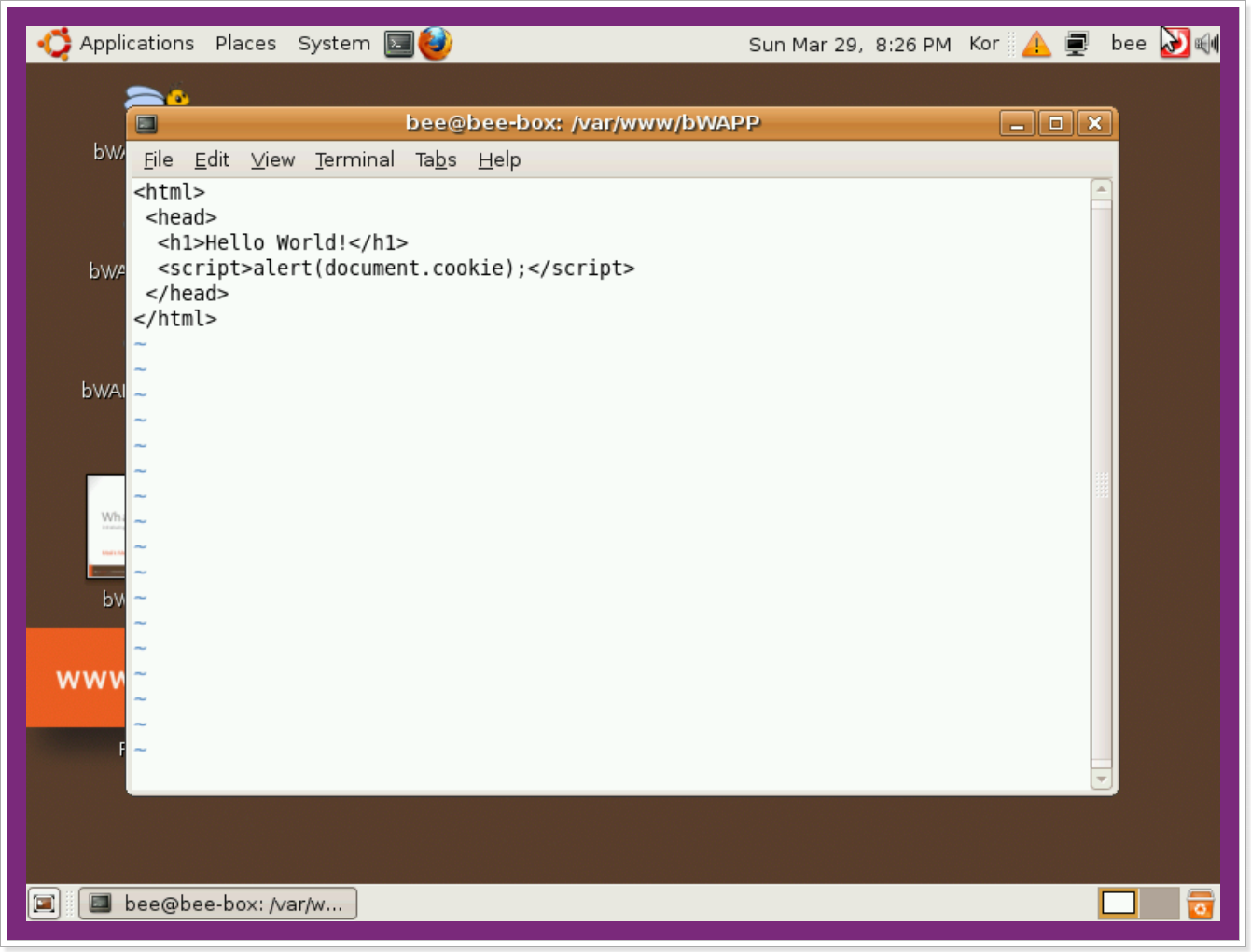Click the <head> opening tag line
The height and width of the screenshot is (952, 1251).
point(181,217)
